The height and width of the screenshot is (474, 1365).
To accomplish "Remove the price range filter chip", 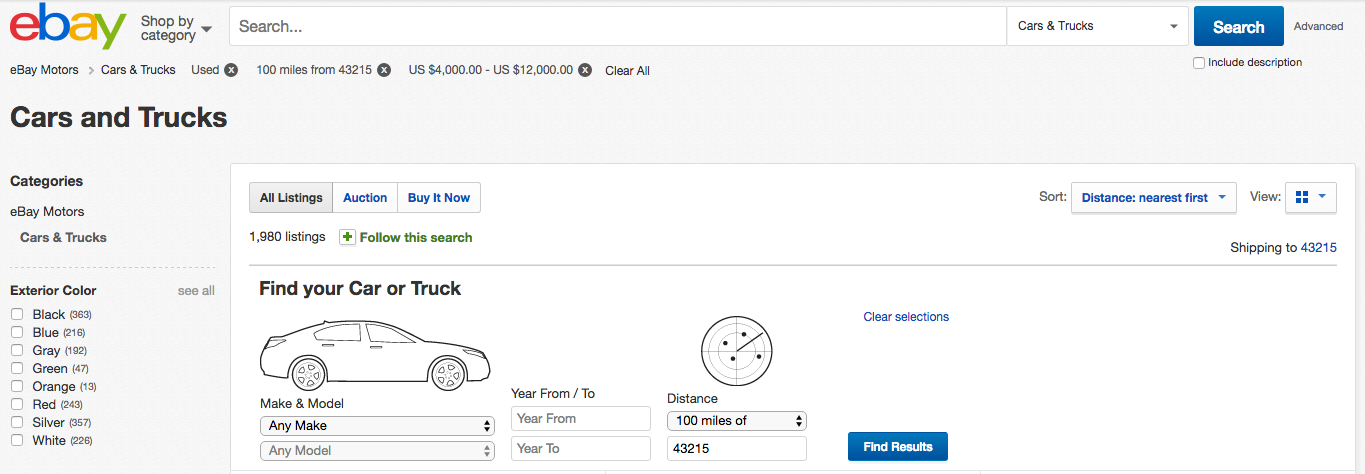I will tap(585, 70).
